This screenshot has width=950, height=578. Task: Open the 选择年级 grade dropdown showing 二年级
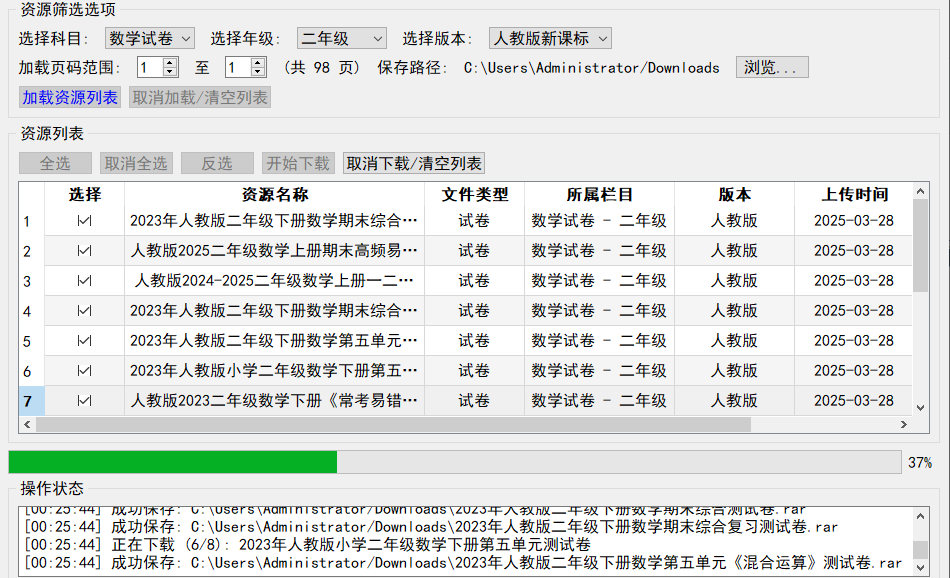click(x=341, y=36)
